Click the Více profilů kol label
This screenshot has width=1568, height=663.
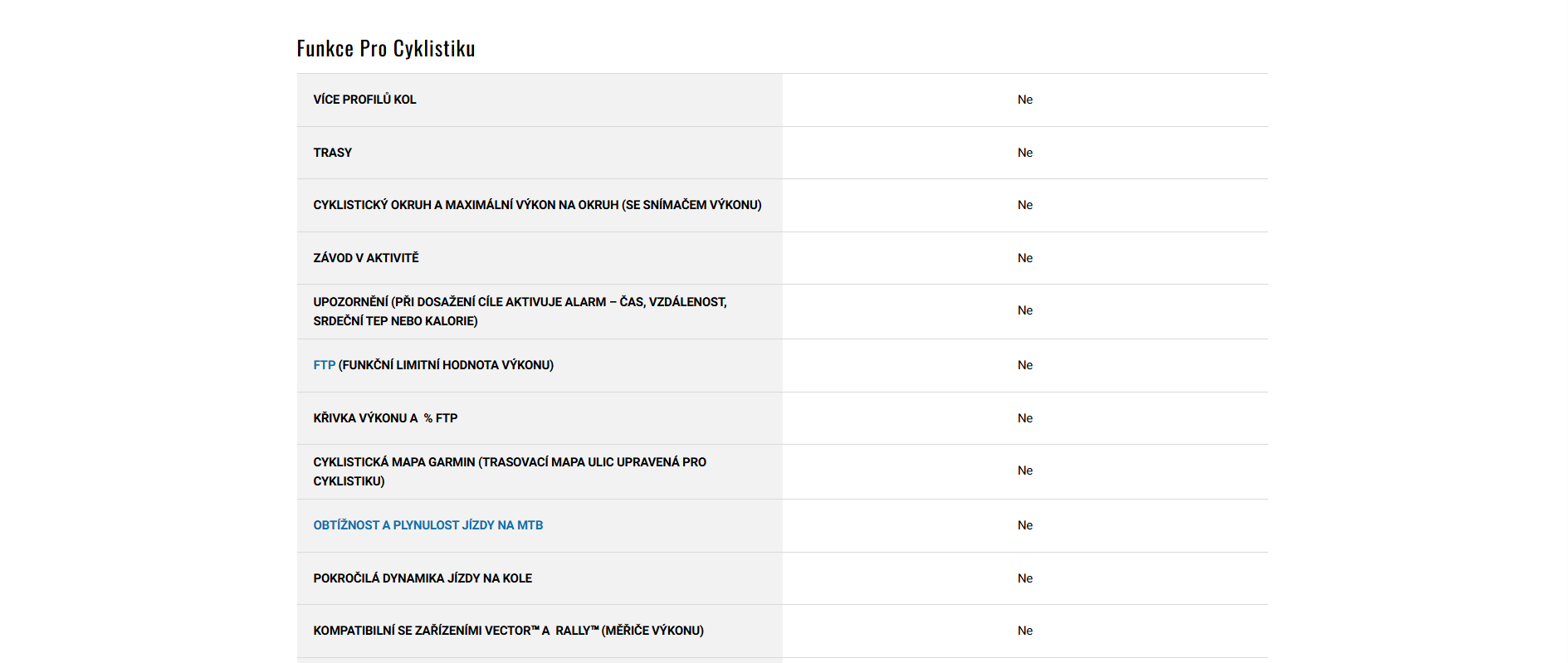tap(364, 100)
